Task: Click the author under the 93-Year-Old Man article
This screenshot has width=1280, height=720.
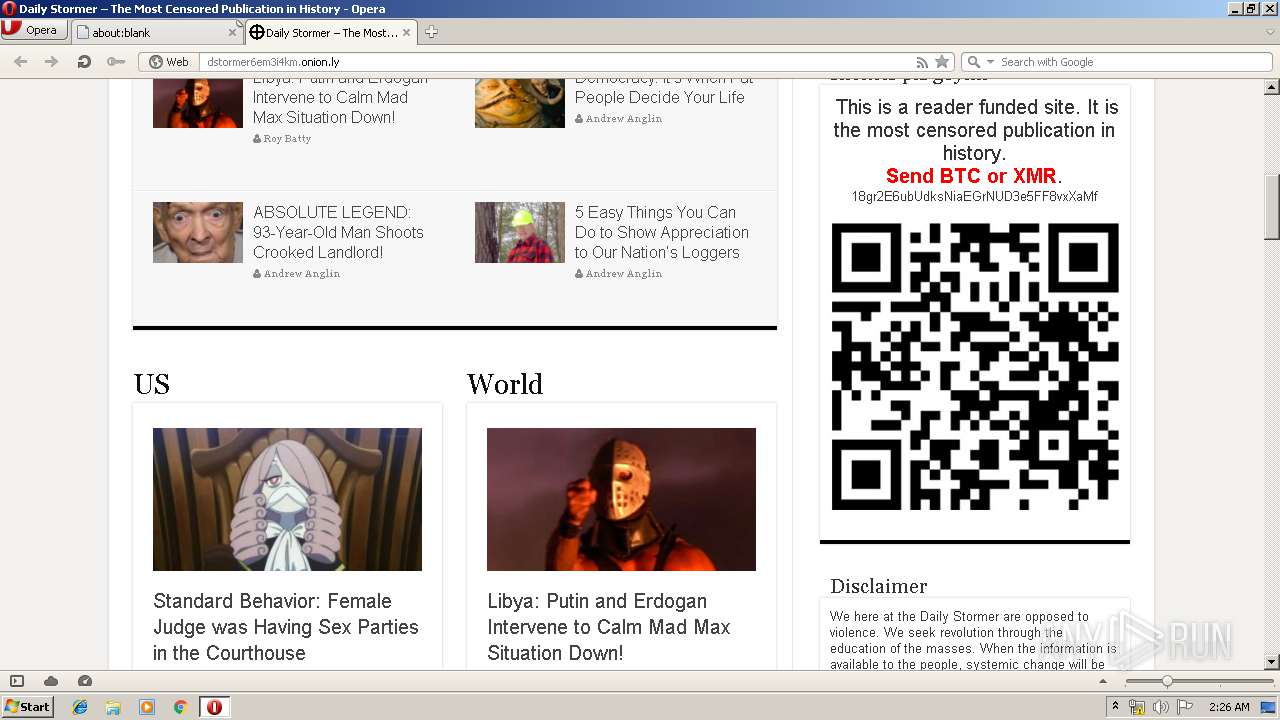Action: tap(301, 274)
